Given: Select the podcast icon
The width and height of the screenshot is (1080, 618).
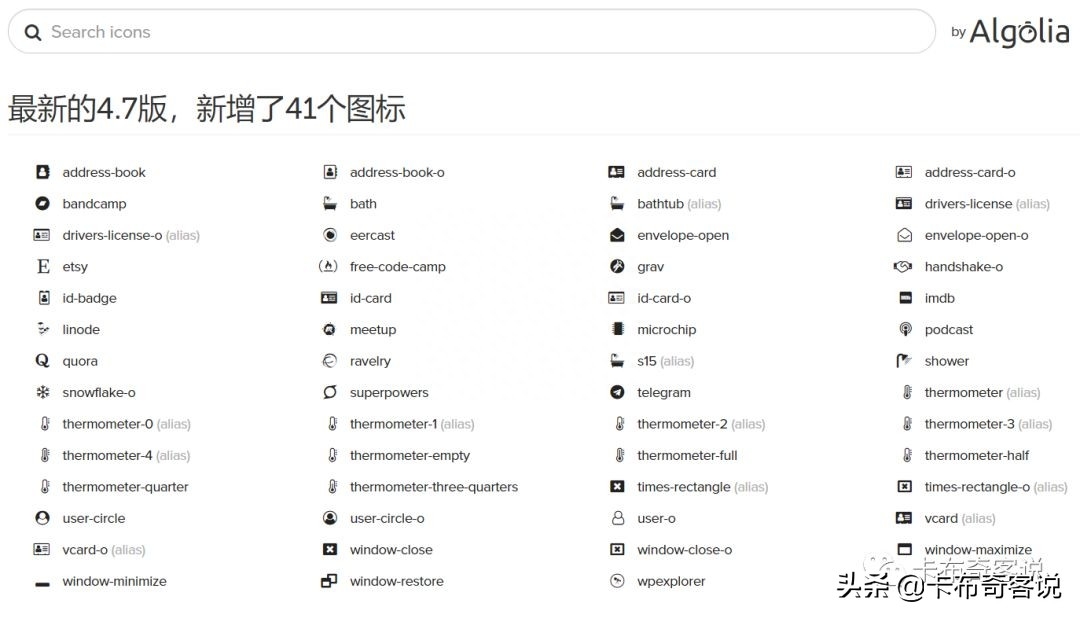Looking at the screenshot, I should coord(948,329).
